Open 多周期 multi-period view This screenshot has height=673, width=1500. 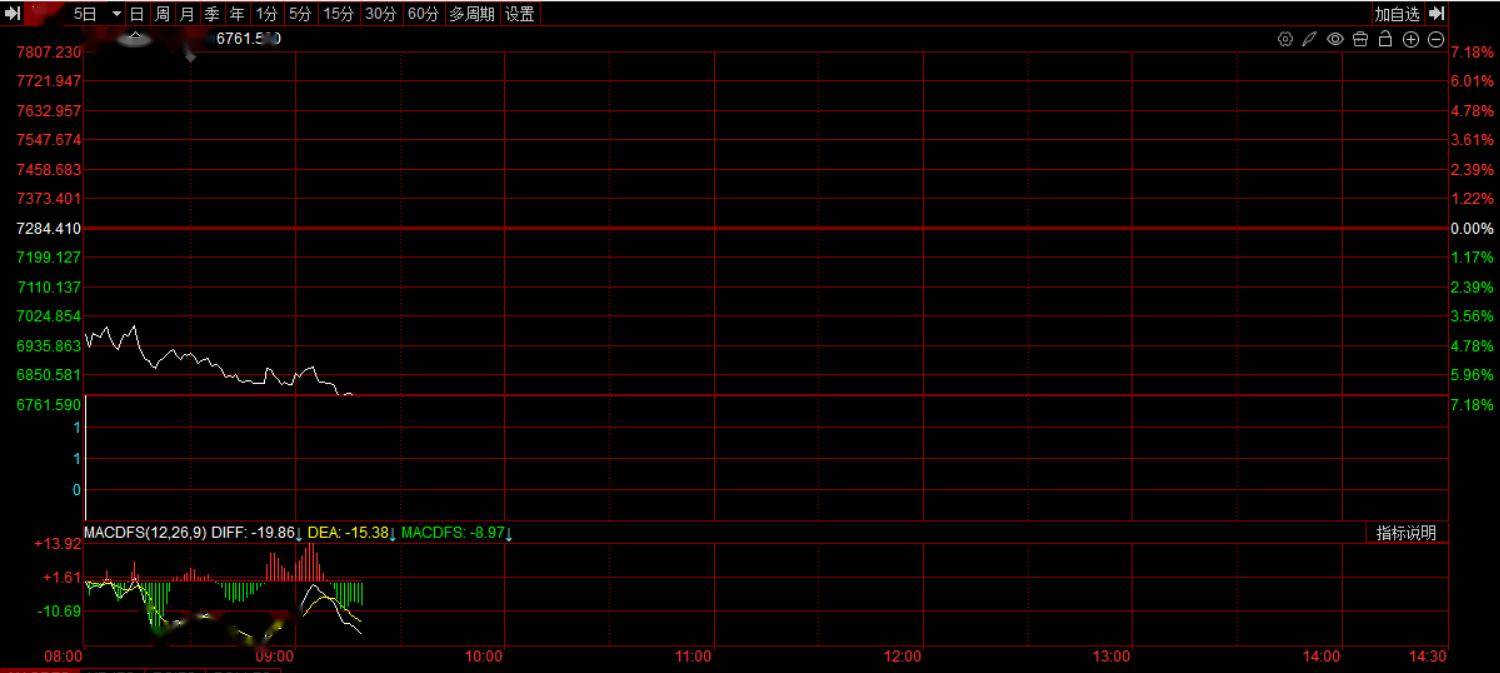472,14
